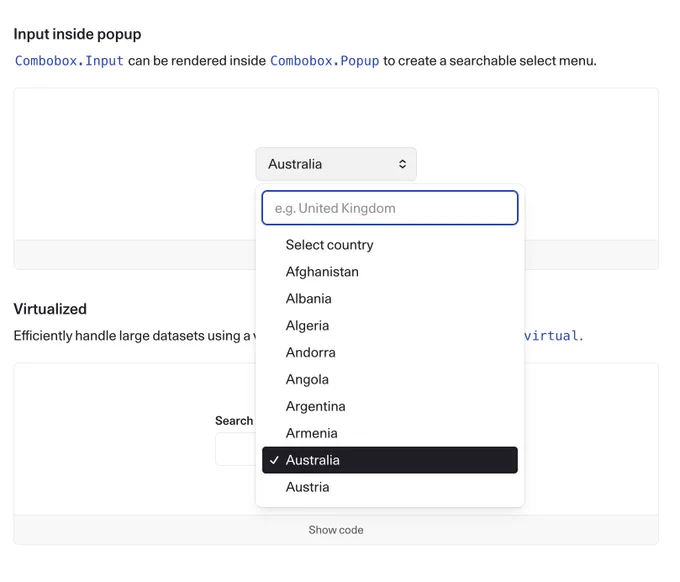Choose Andorra in the country popup
680x582 pixels.
tap(390, 353)
